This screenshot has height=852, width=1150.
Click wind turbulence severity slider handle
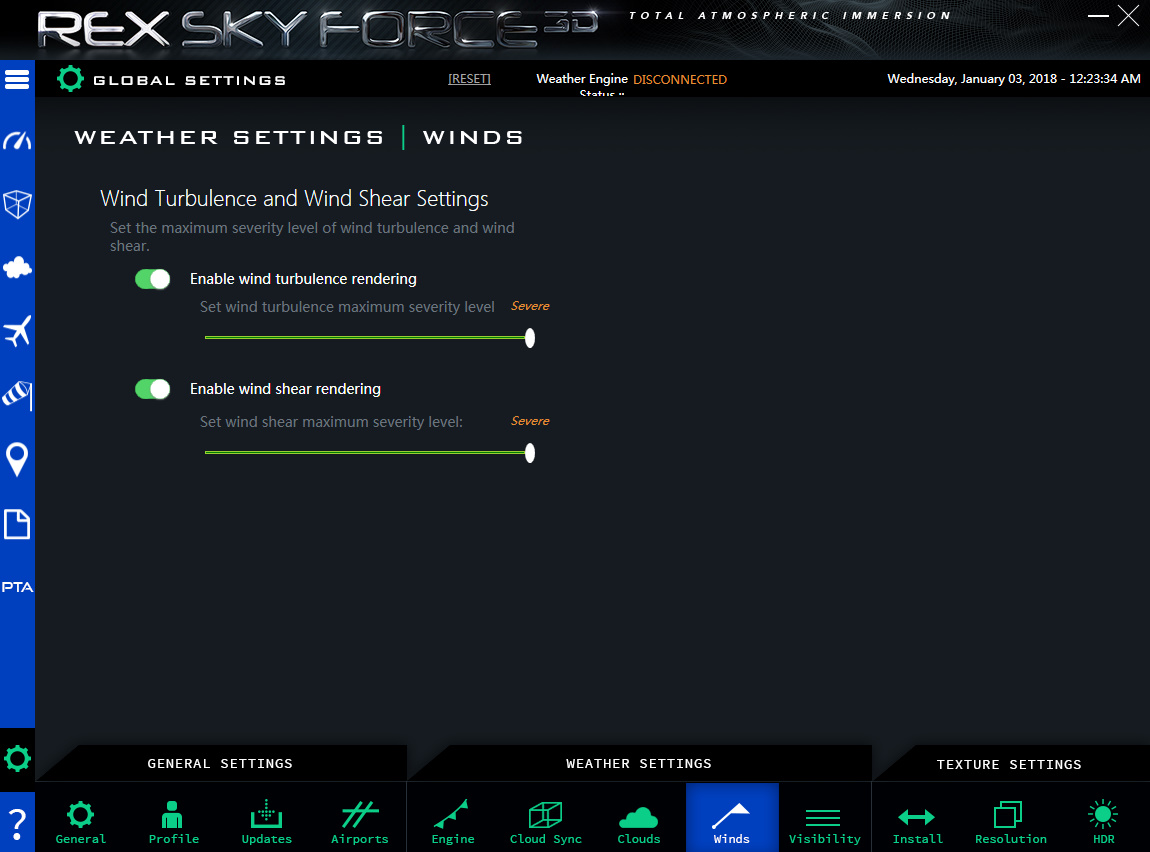point(530,338)
